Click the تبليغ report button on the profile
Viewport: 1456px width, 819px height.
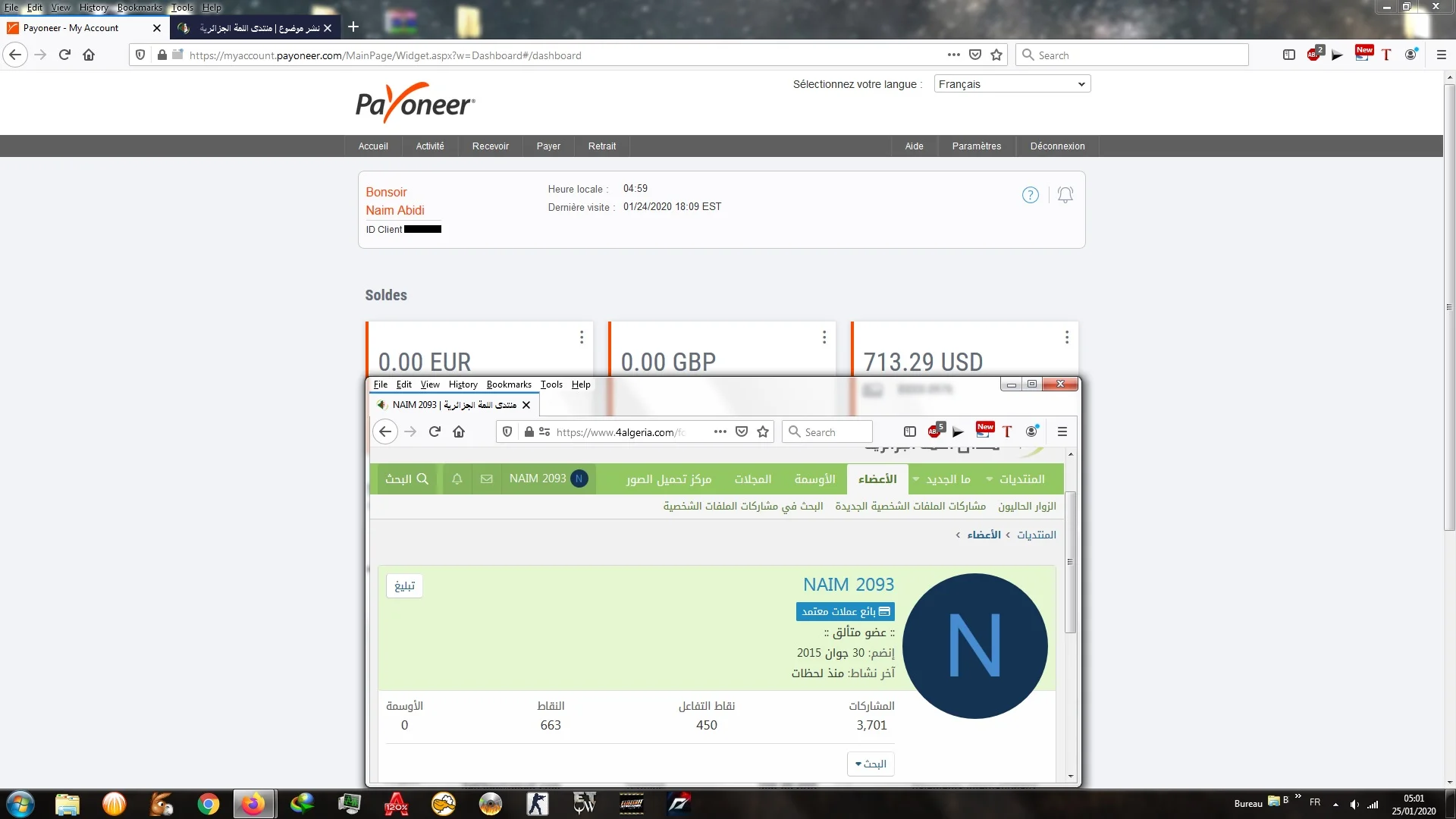click(x=405, y=586)
